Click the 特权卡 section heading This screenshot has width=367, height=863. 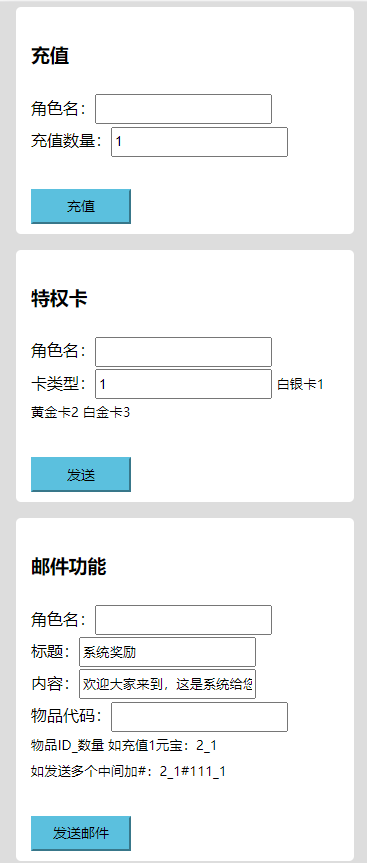(59, 299)
